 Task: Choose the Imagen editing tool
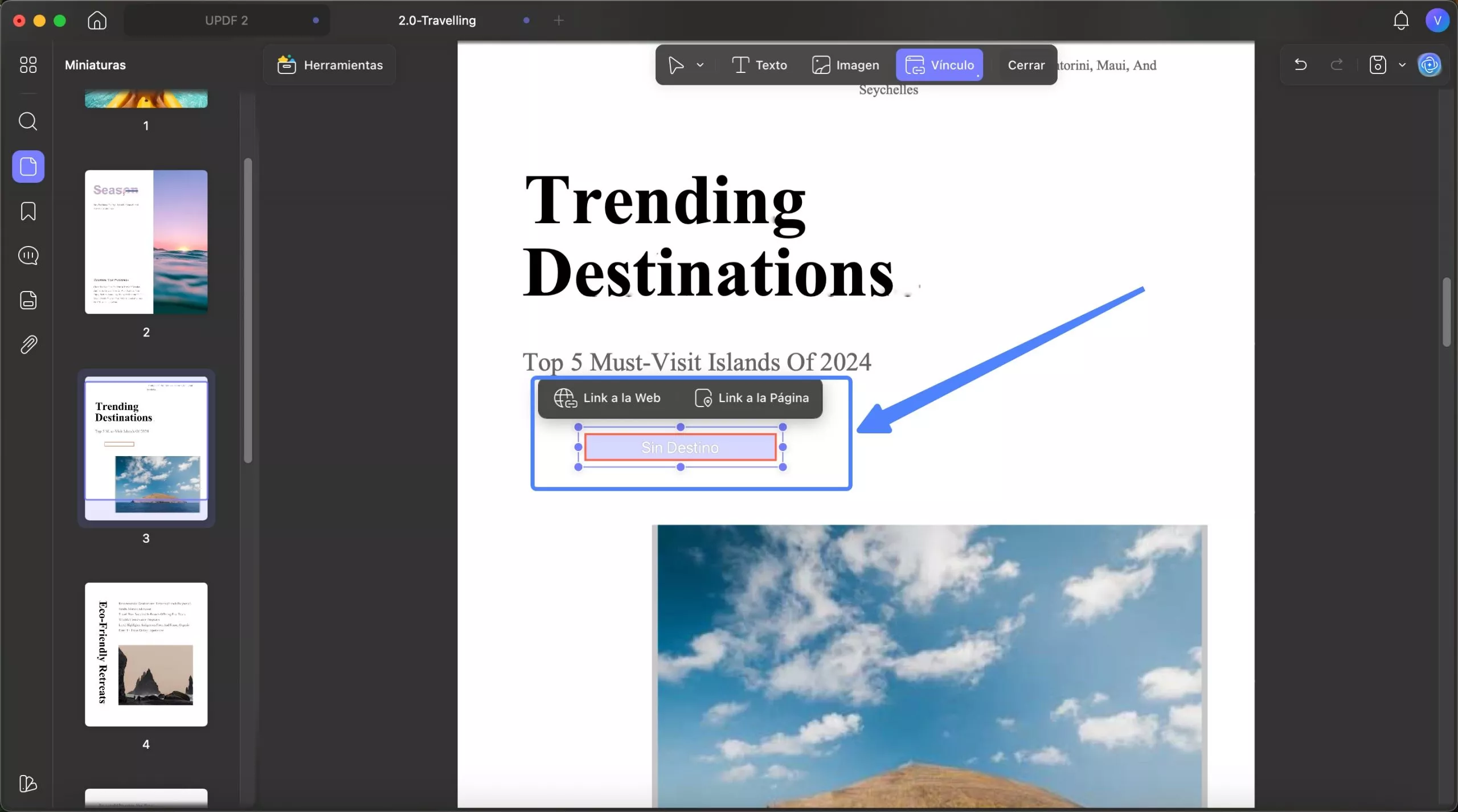click(845, 65)
